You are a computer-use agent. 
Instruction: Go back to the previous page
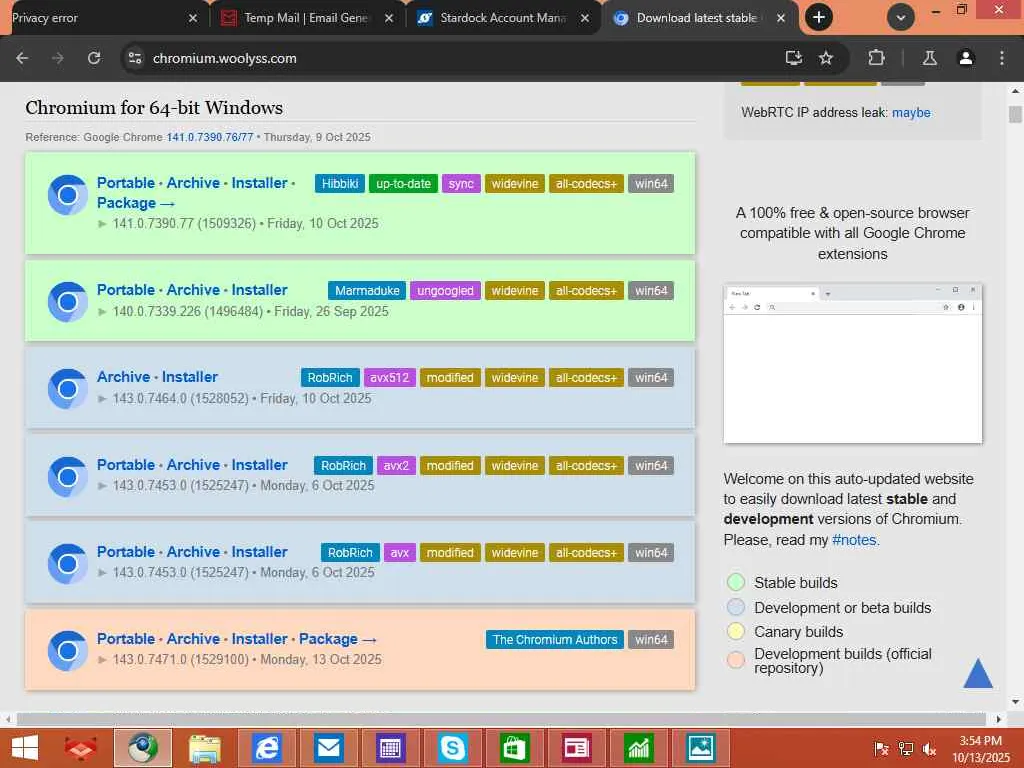22,58
